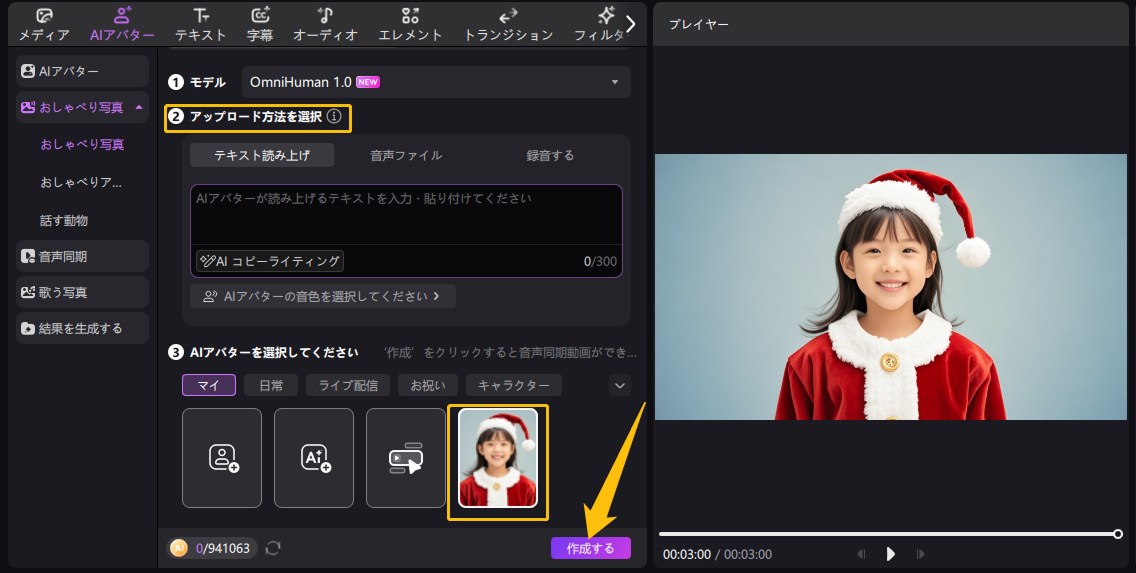
Task: Select the おしゃべり写真 sub-item
Action: (x=82, y=144)
